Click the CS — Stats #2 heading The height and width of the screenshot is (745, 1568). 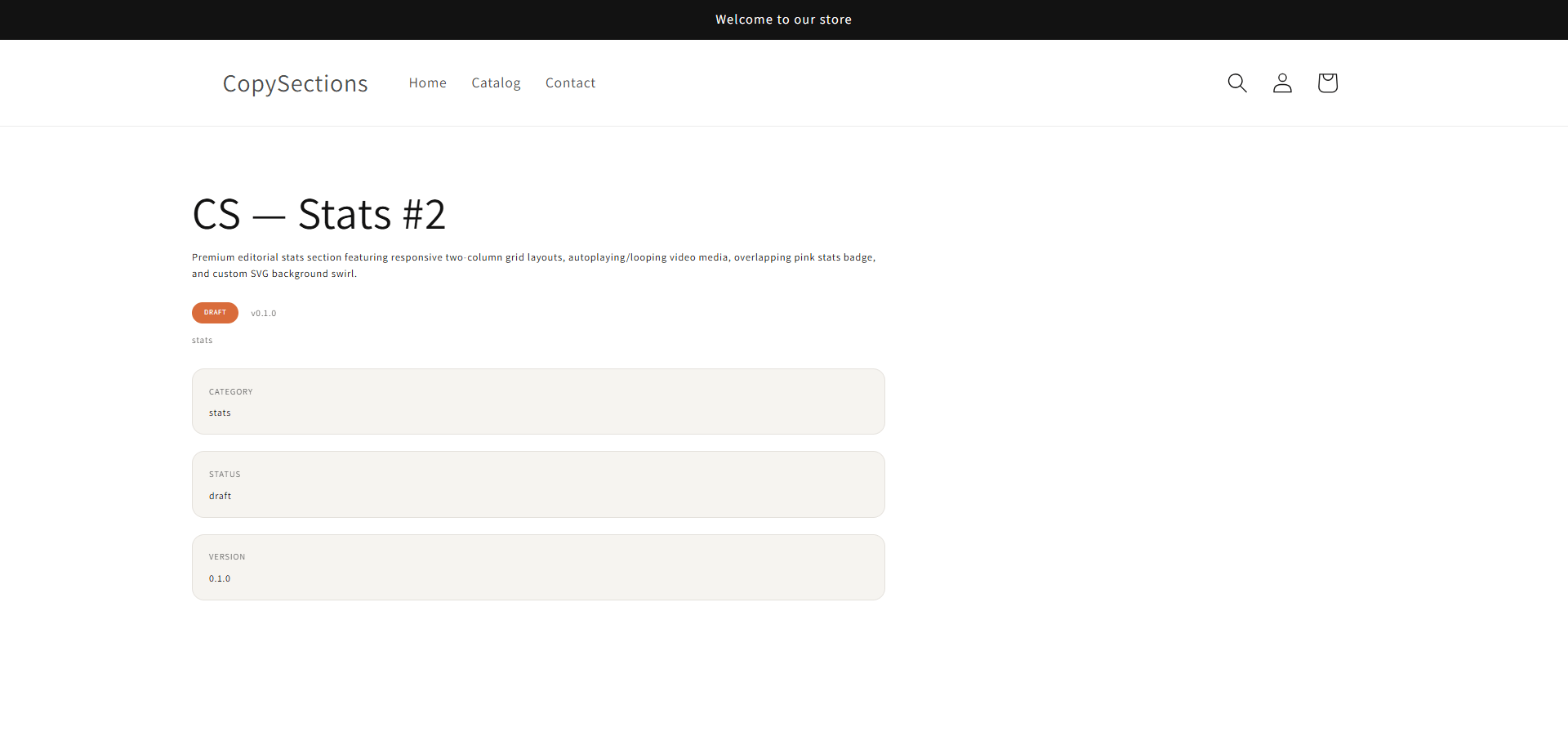318,215
